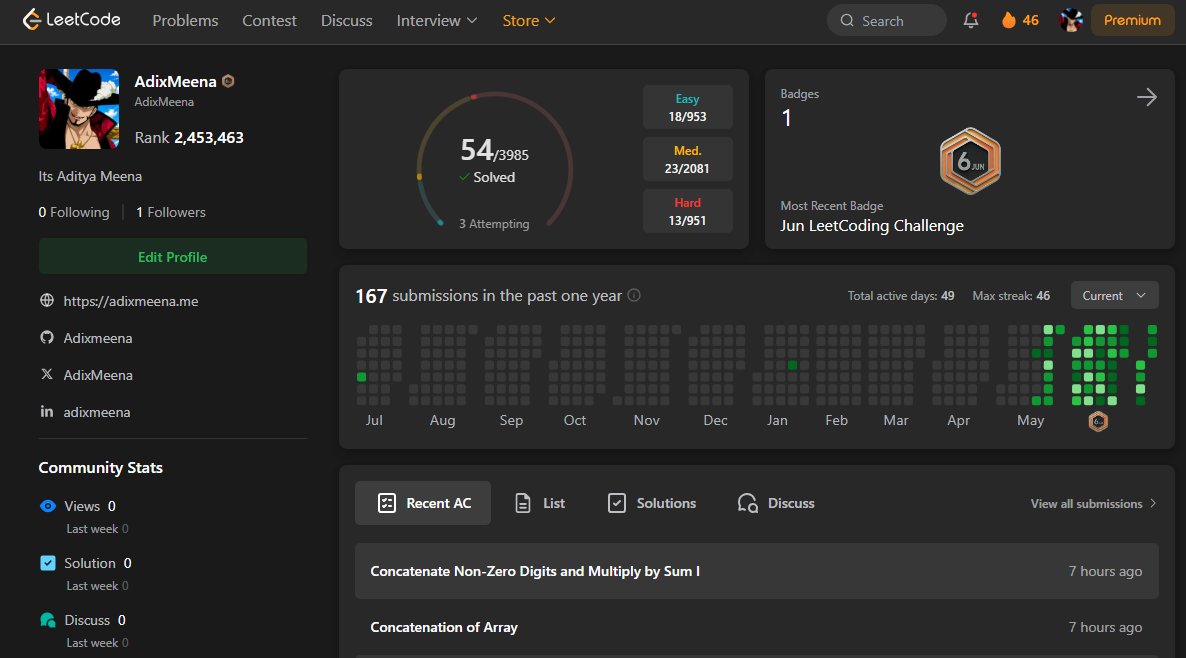Click the Community Stats heading

[101, 467]
